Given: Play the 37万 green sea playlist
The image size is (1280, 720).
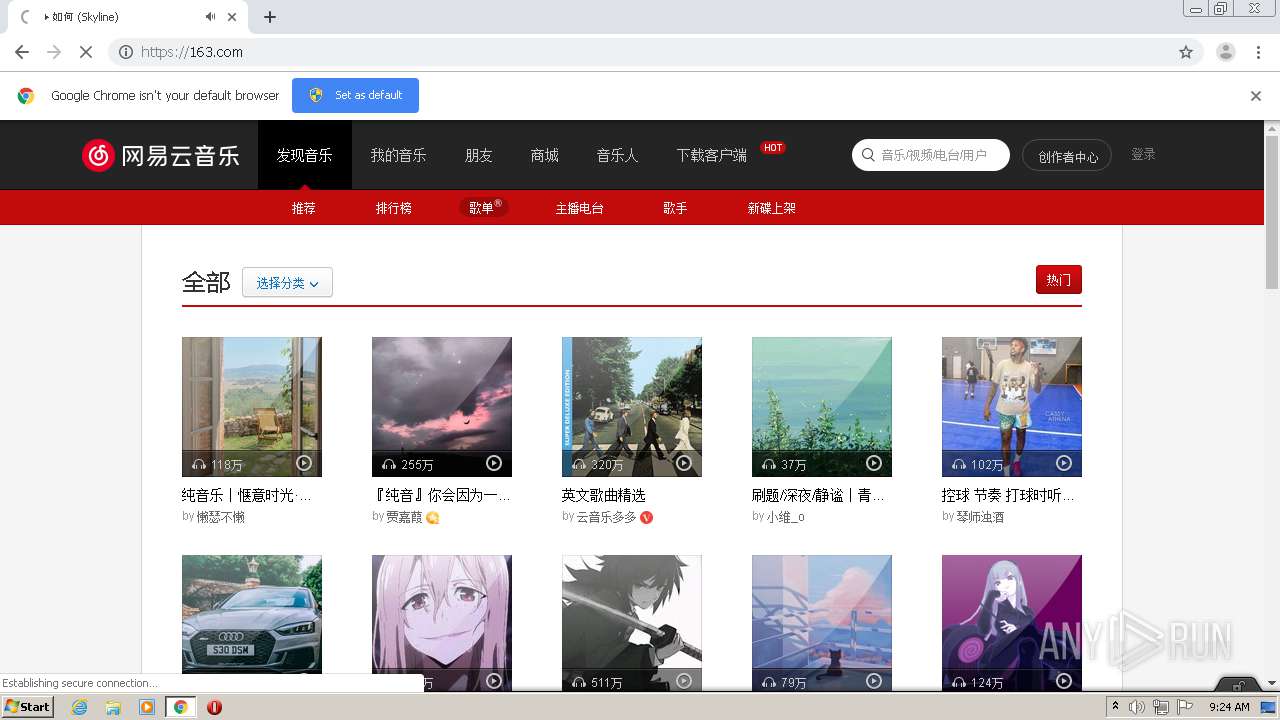Looking at the screenshot, I should pos(874,463).
